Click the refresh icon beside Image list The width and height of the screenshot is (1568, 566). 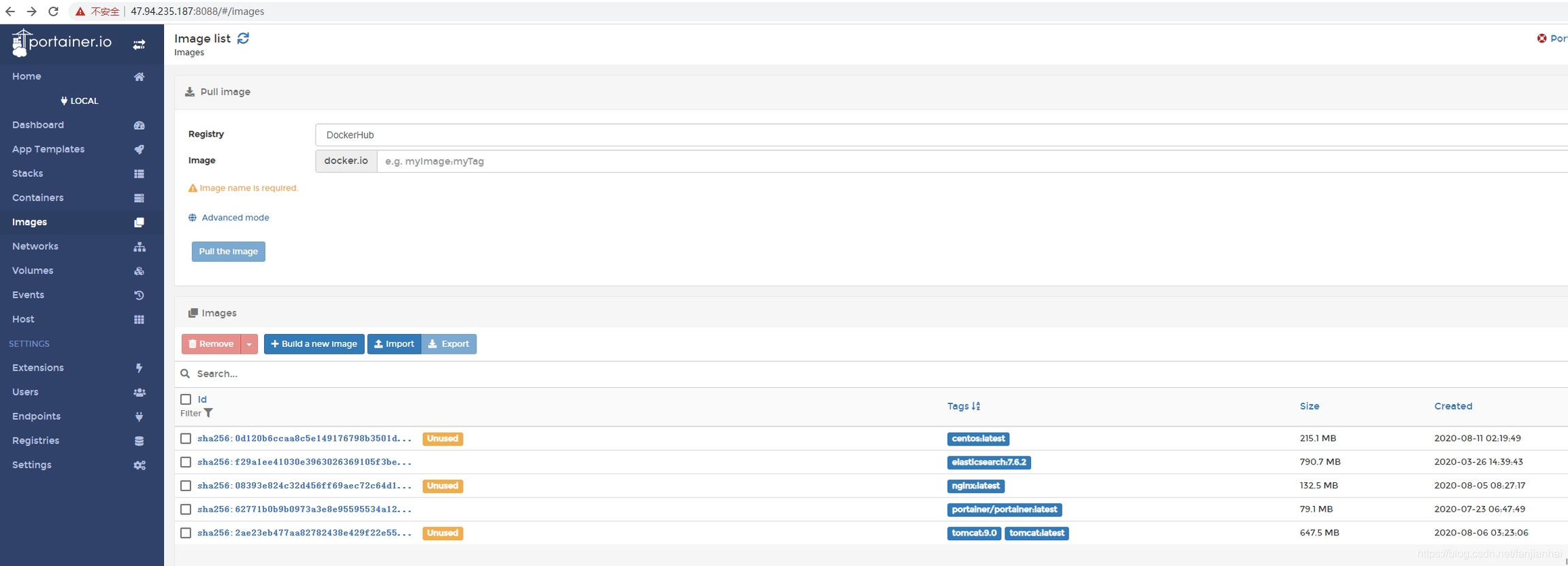243,39
